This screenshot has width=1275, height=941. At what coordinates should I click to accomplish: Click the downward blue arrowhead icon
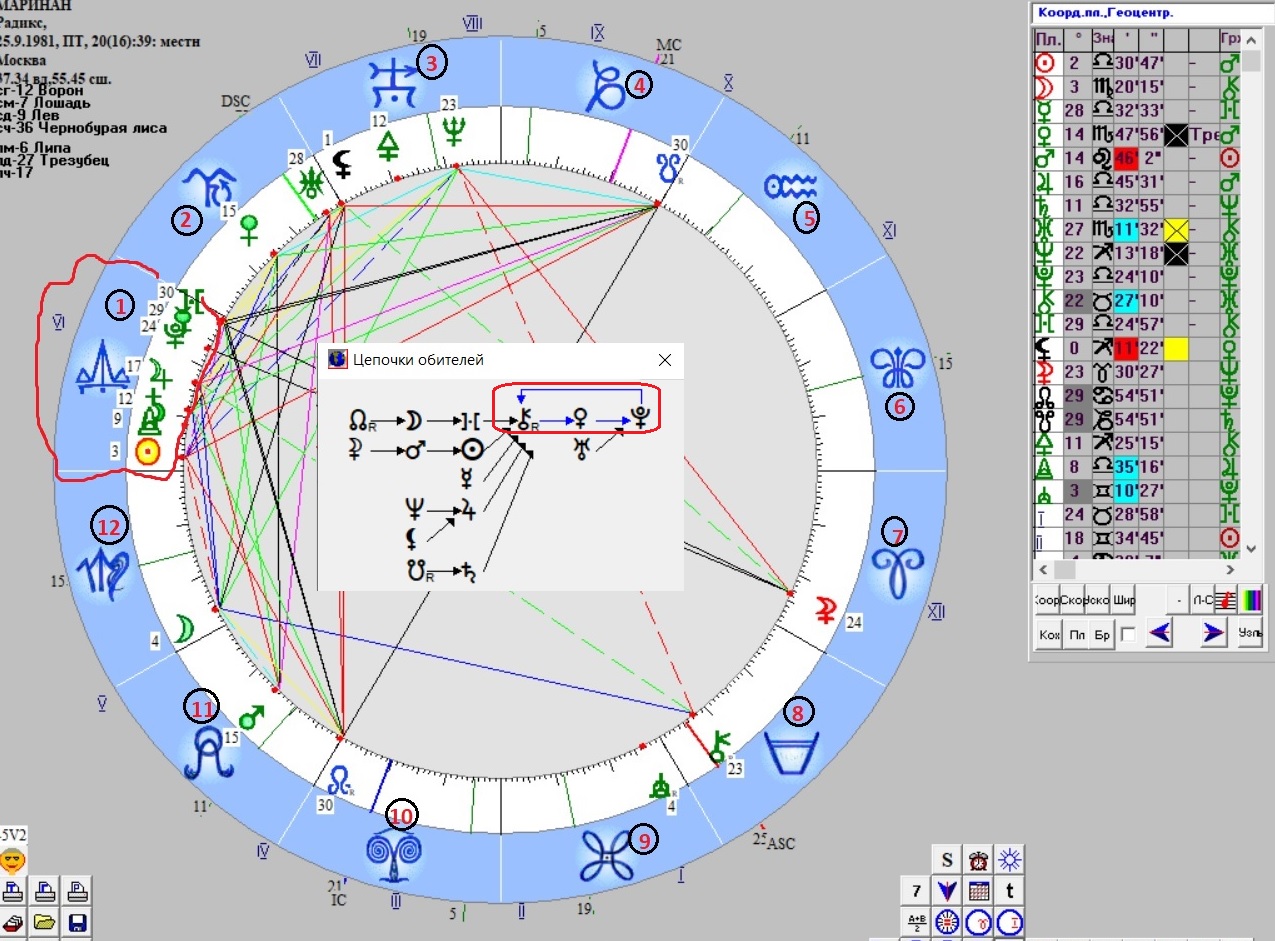coord(947,890)
